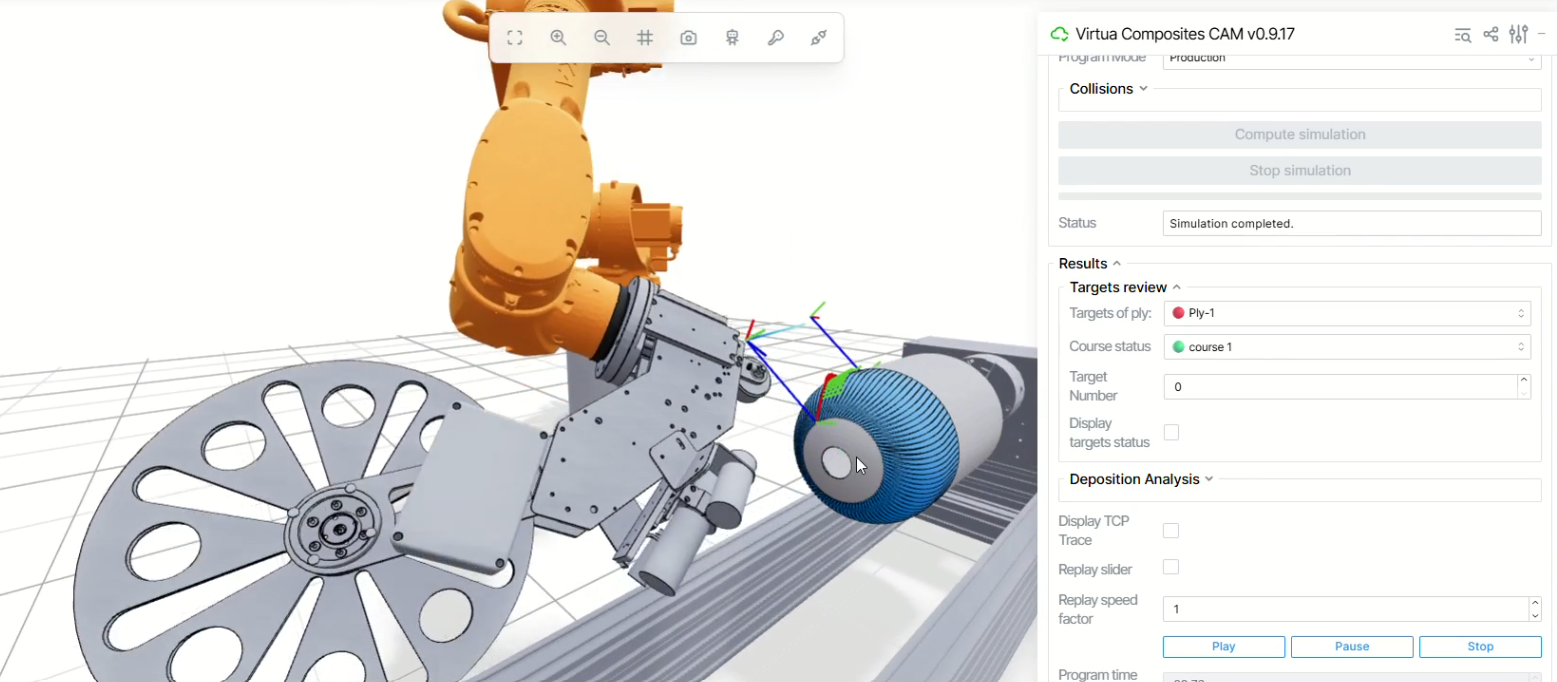Click the simulation progress bar
This screenshot has width=1557, height=682.
1300,196
